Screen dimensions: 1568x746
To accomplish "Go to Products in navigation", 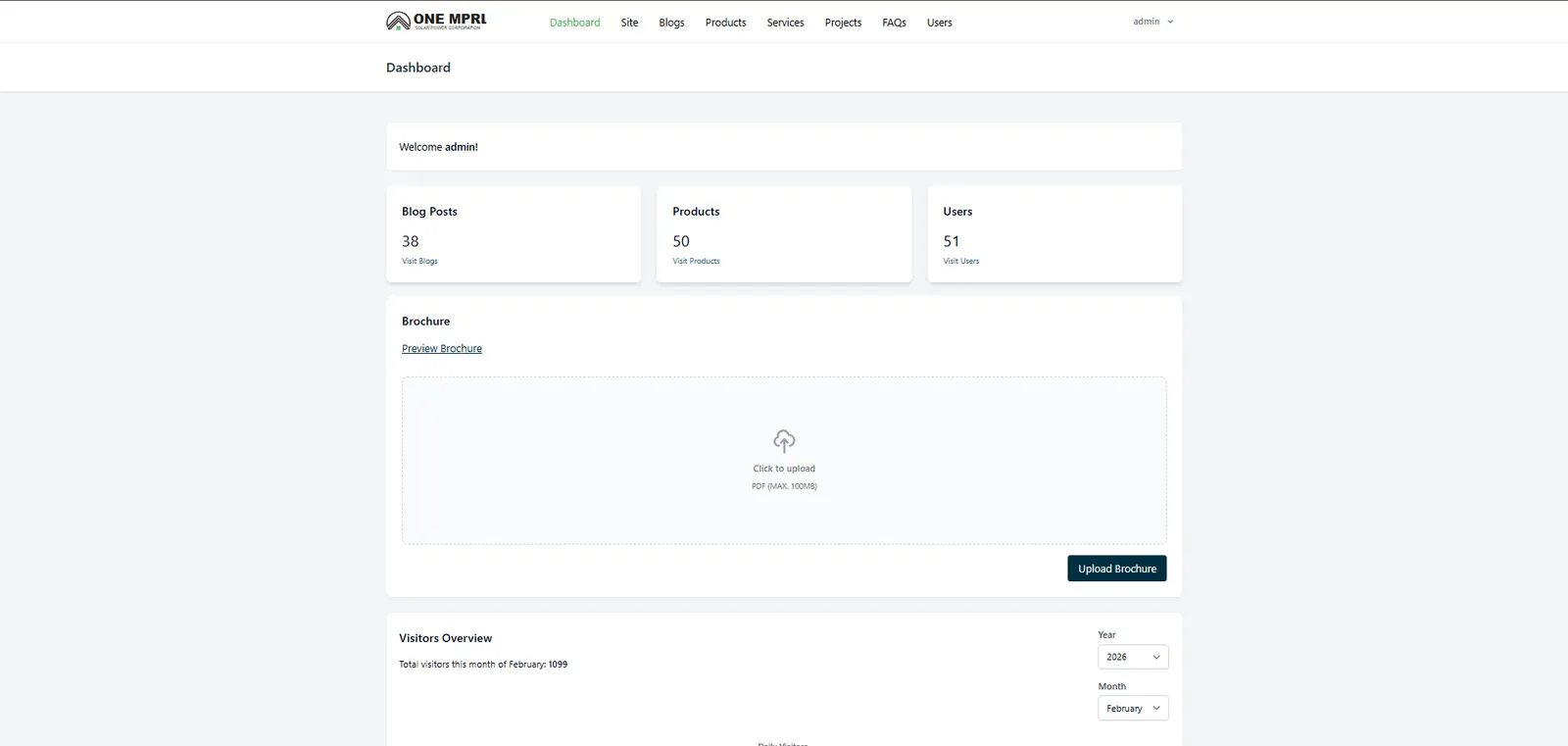I will pyautogui.click(x=725, y=23).
